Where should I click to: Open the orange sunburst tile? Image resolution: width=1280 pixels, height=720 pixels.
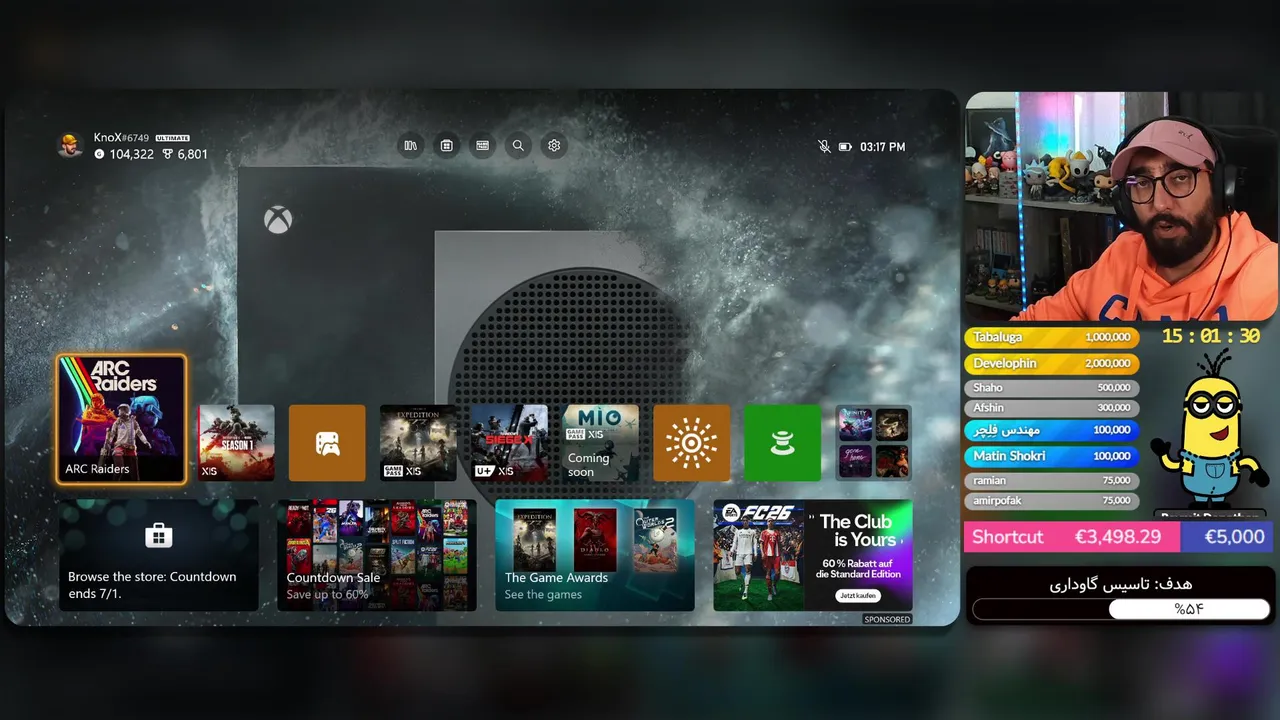[691, 443]
